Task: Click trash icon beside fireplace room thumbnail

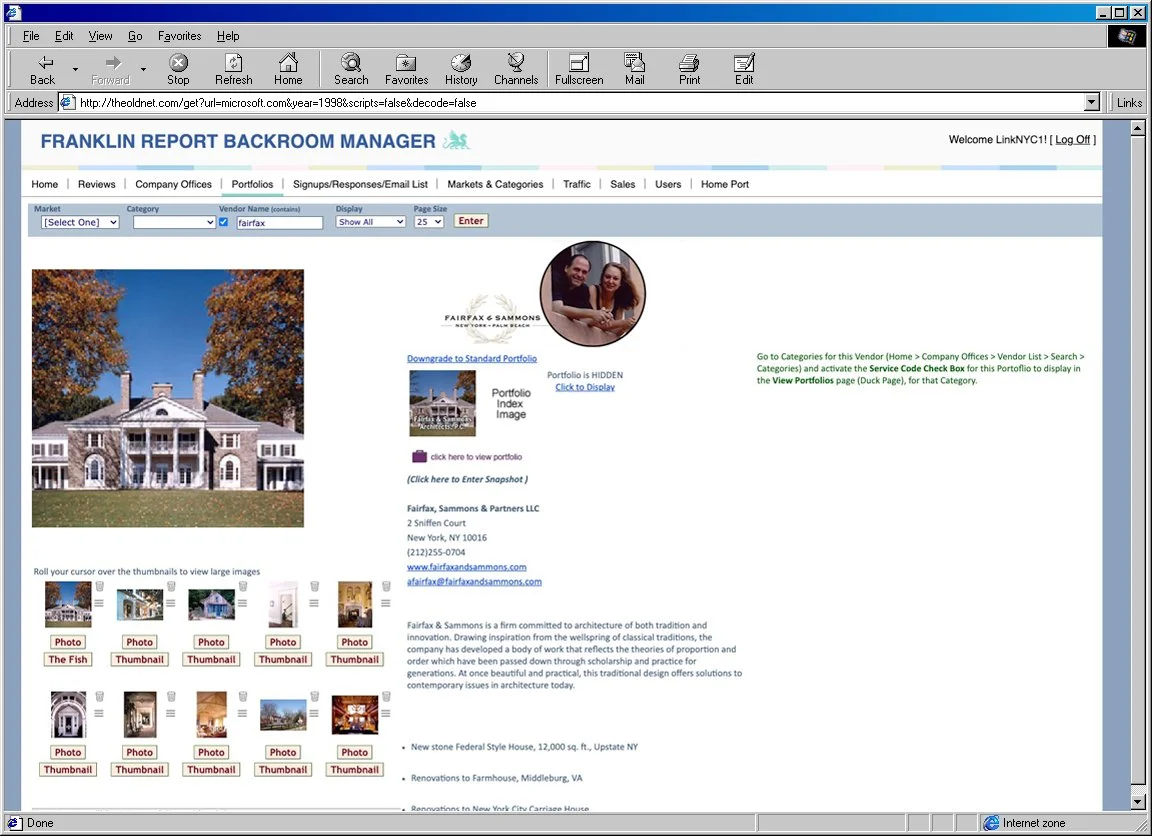Action: 386,586
